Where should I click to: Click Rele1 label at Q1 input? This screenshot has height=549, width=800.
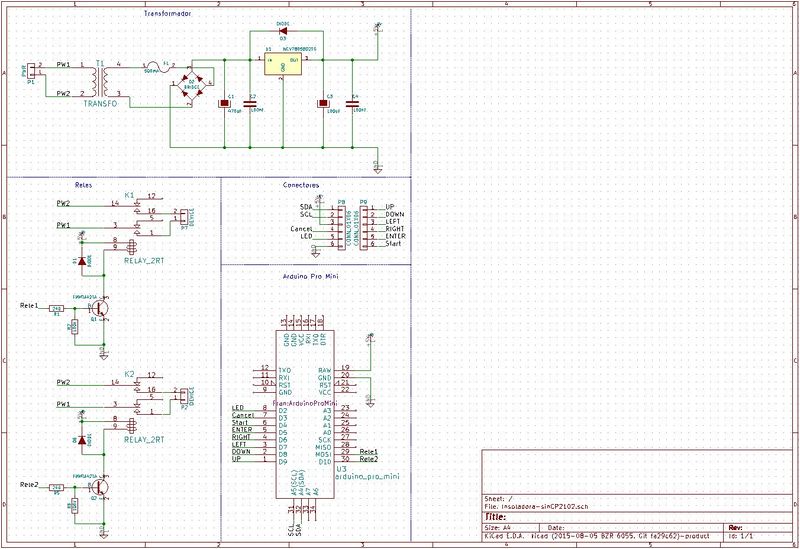tap(29, 306)
